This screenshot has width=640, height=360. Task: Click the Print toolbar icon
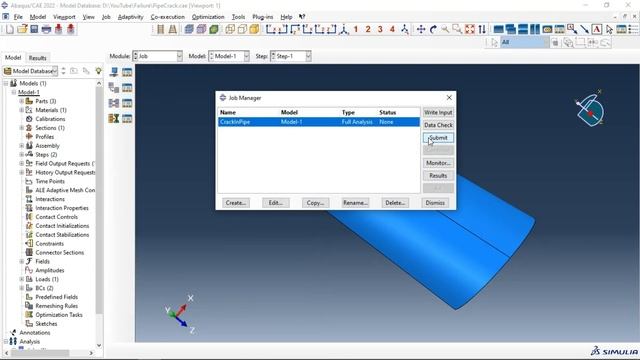click(x=46, y=29)
